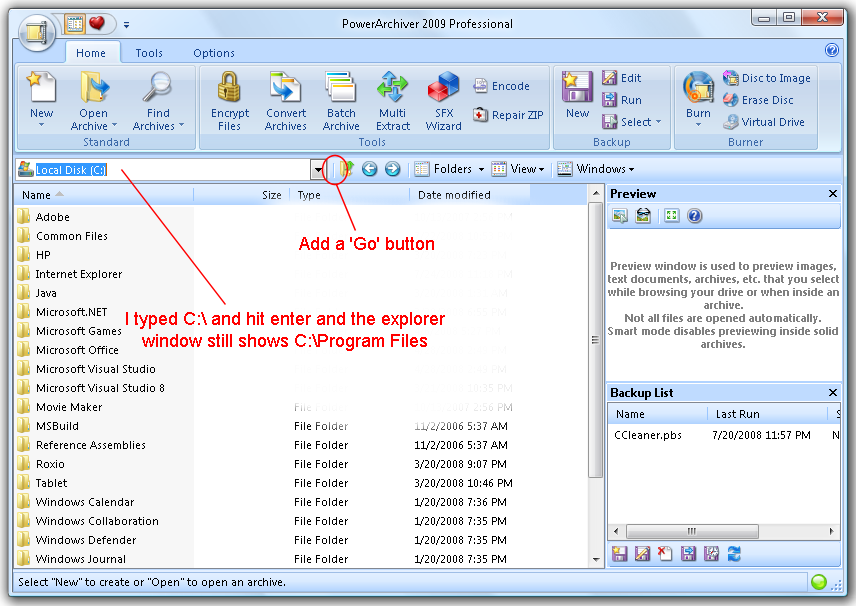Go up one folder level icon
The image size is (856, 606).
pyautogui.click(x=347, y=169)
